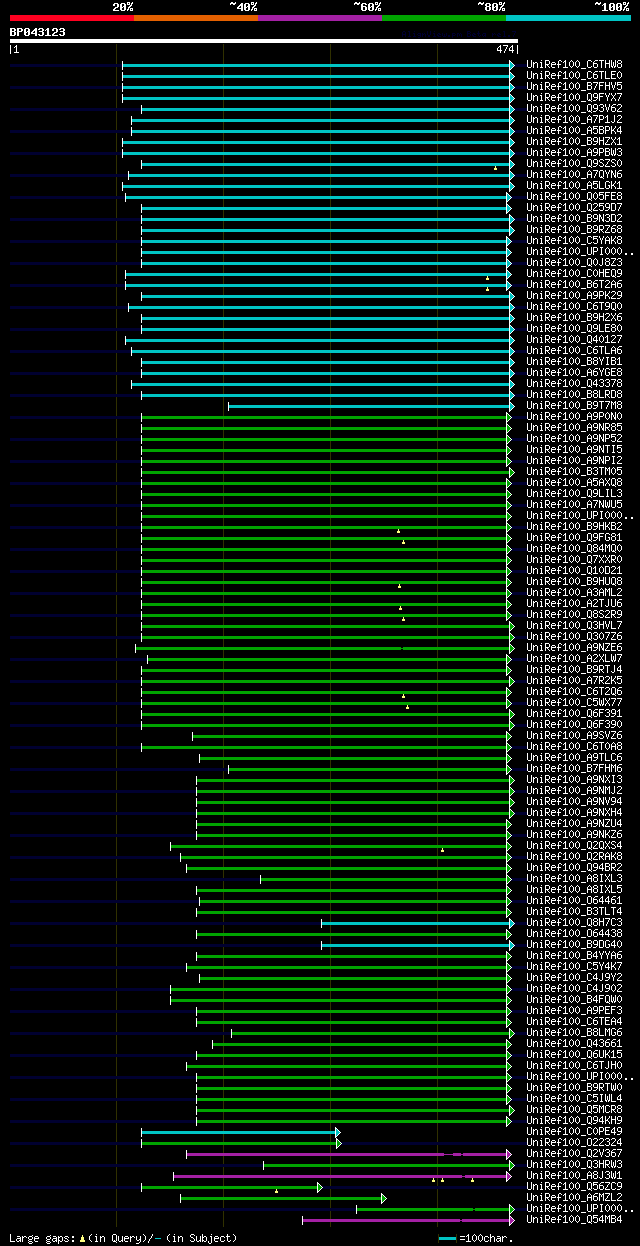Click the UniRef100_Q94BR2 label

pyautogui.click(x=574, y=867)
